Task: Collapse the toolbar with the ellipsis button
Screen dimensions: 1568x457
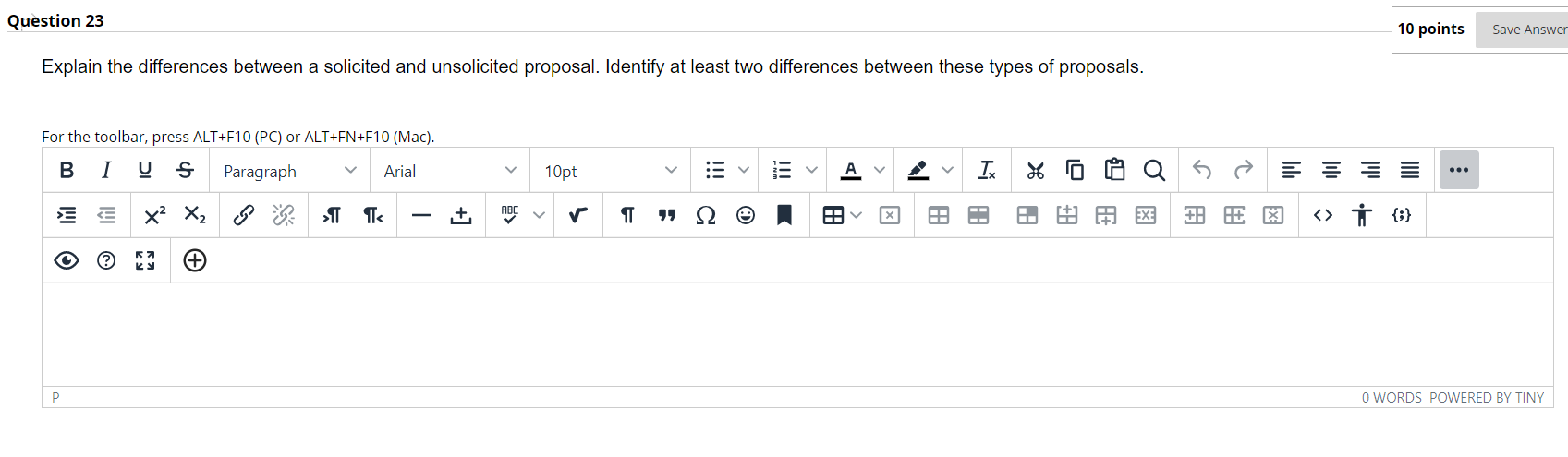Action: (1459, 170)
